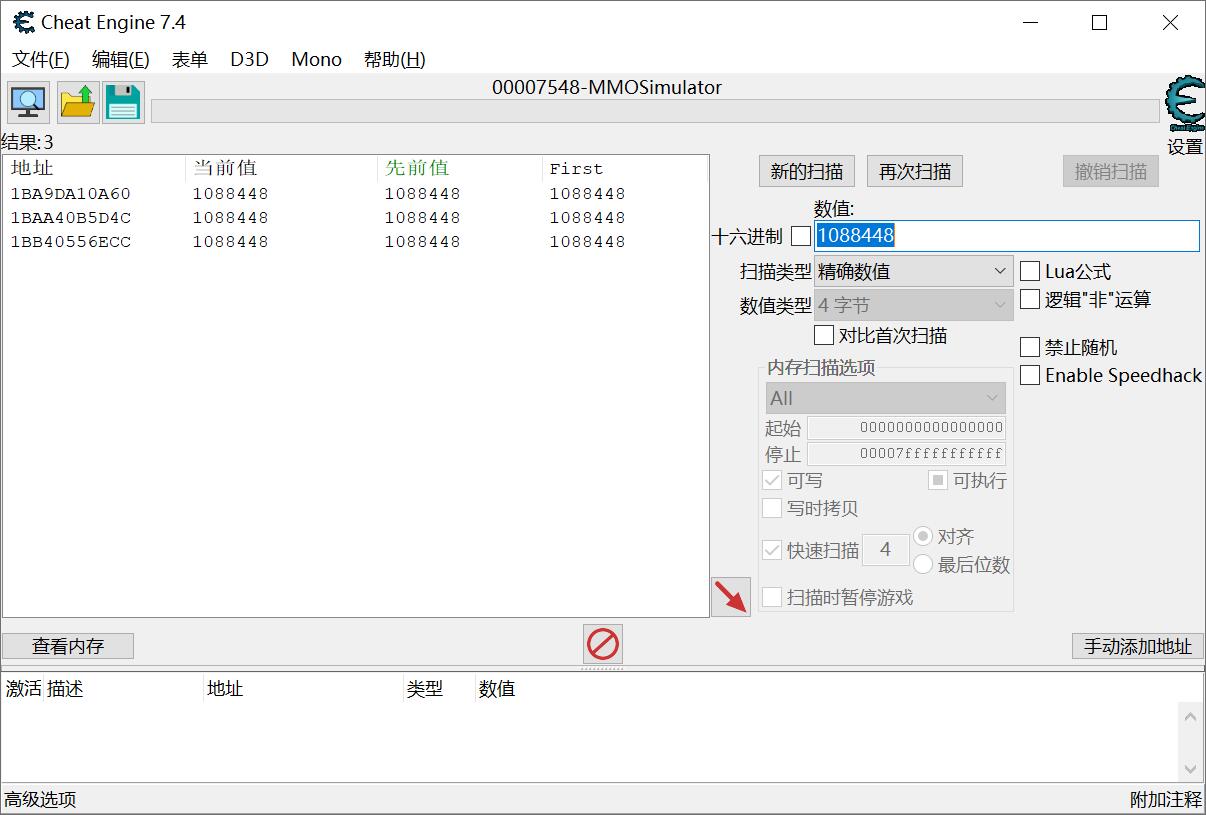Click the 地址 column header in address table
Image resolution: width=1206 pixels, height=815 pixels.
click(302, 689)
